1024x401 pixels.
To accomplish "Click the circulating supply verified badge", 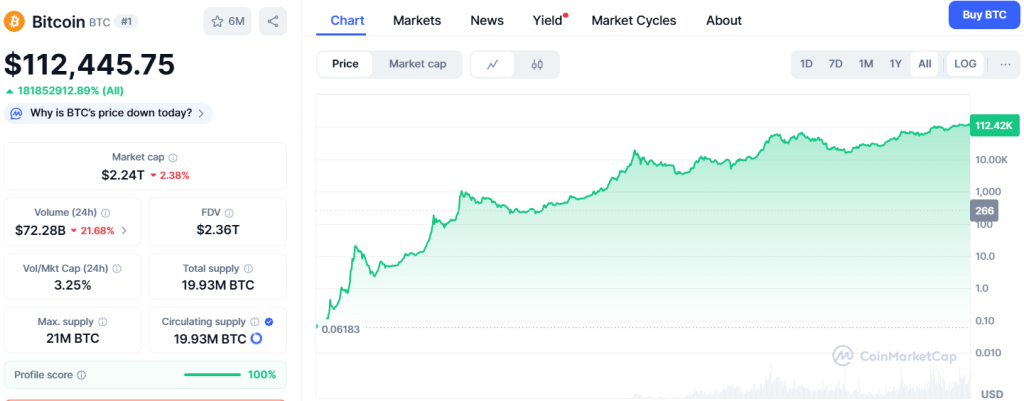I will (267, 322).
